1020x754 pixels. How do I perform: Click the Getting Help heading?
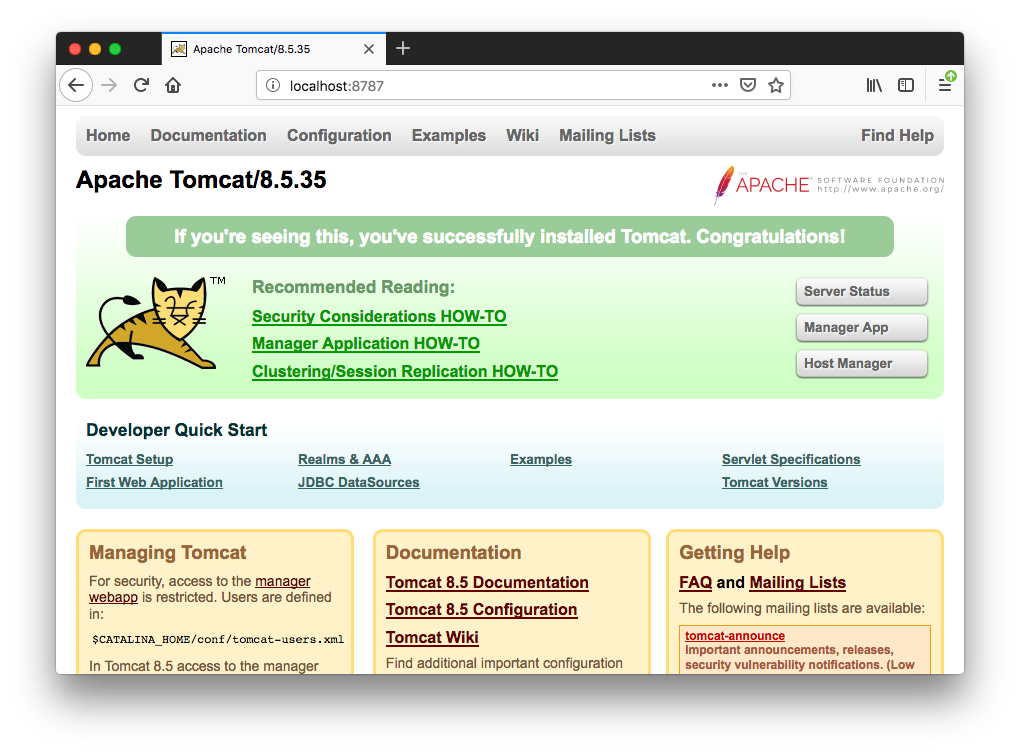[x=734, y=552]
